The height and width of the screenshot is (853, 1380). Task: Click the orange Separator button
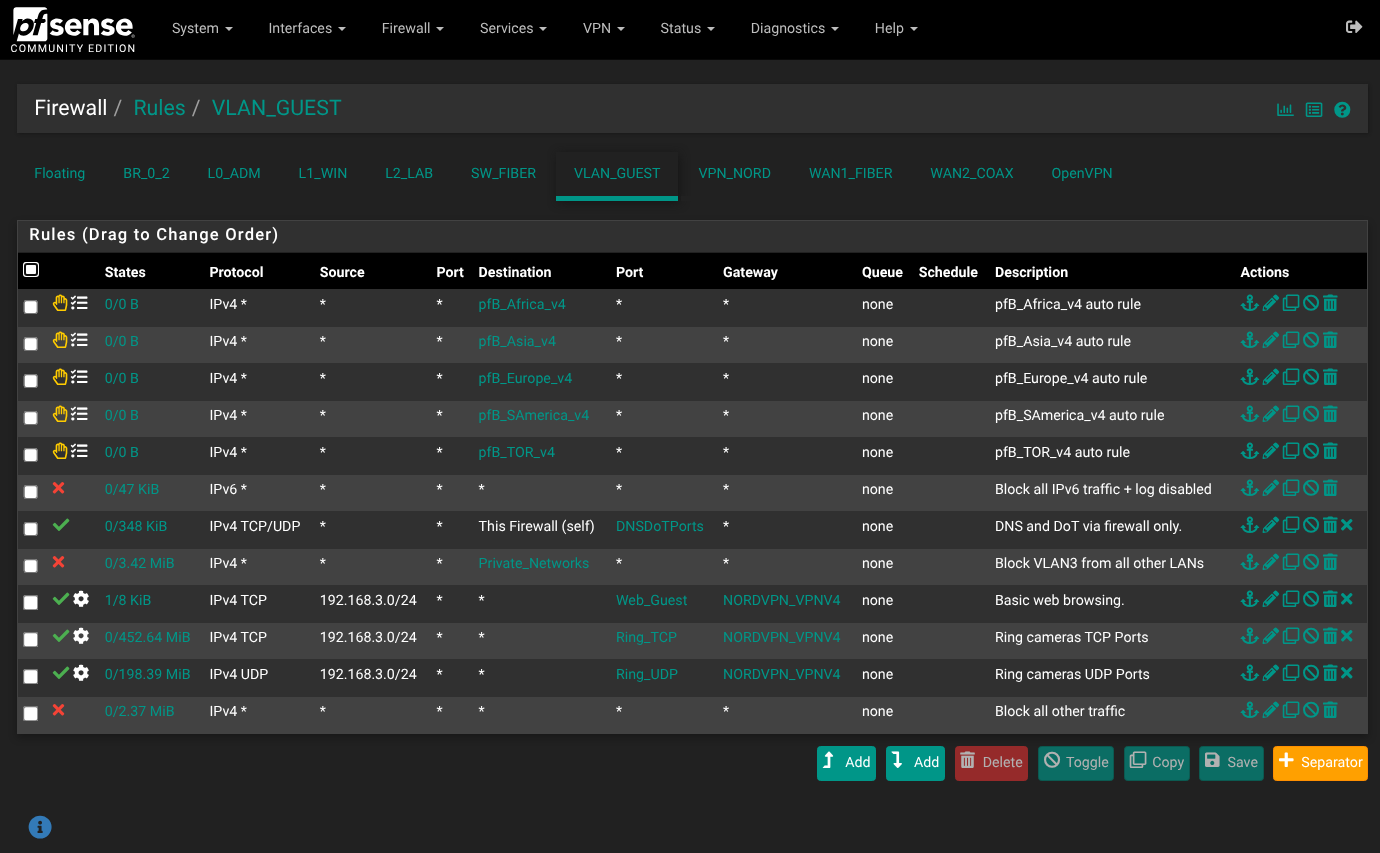tap(1320, 762)
